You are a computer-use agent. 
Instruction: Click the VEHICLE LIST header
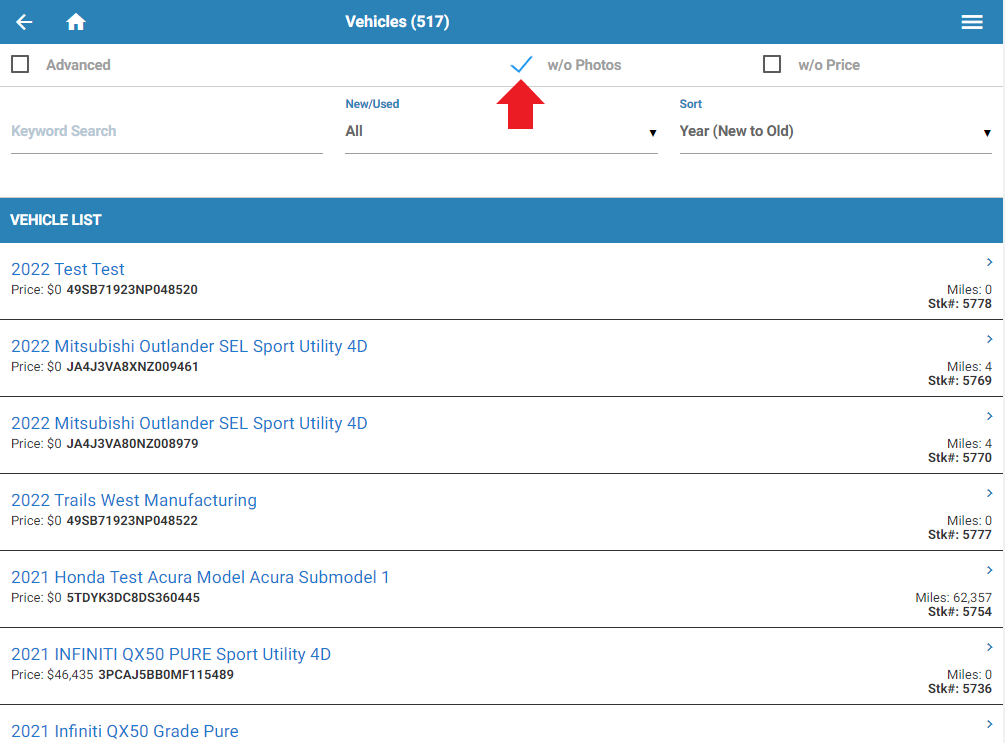pos(56,220)
